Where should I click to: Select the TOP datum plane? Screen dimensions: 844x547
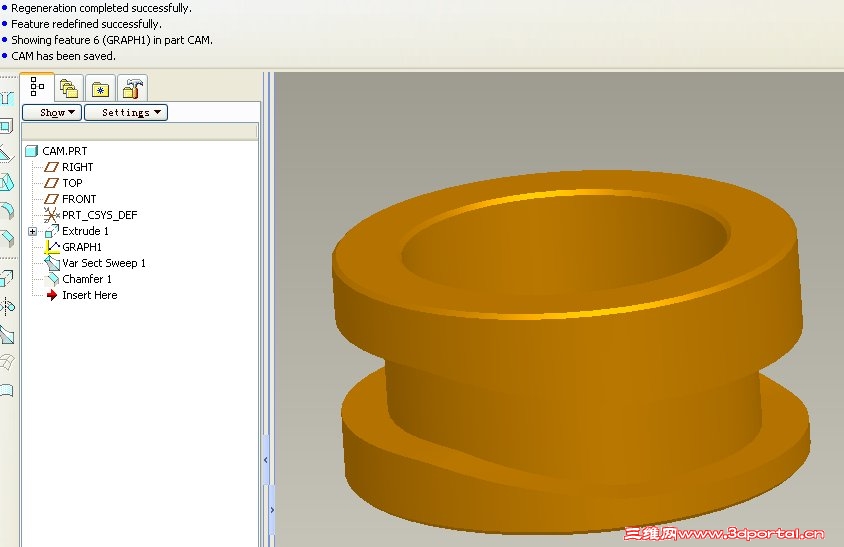63,183
